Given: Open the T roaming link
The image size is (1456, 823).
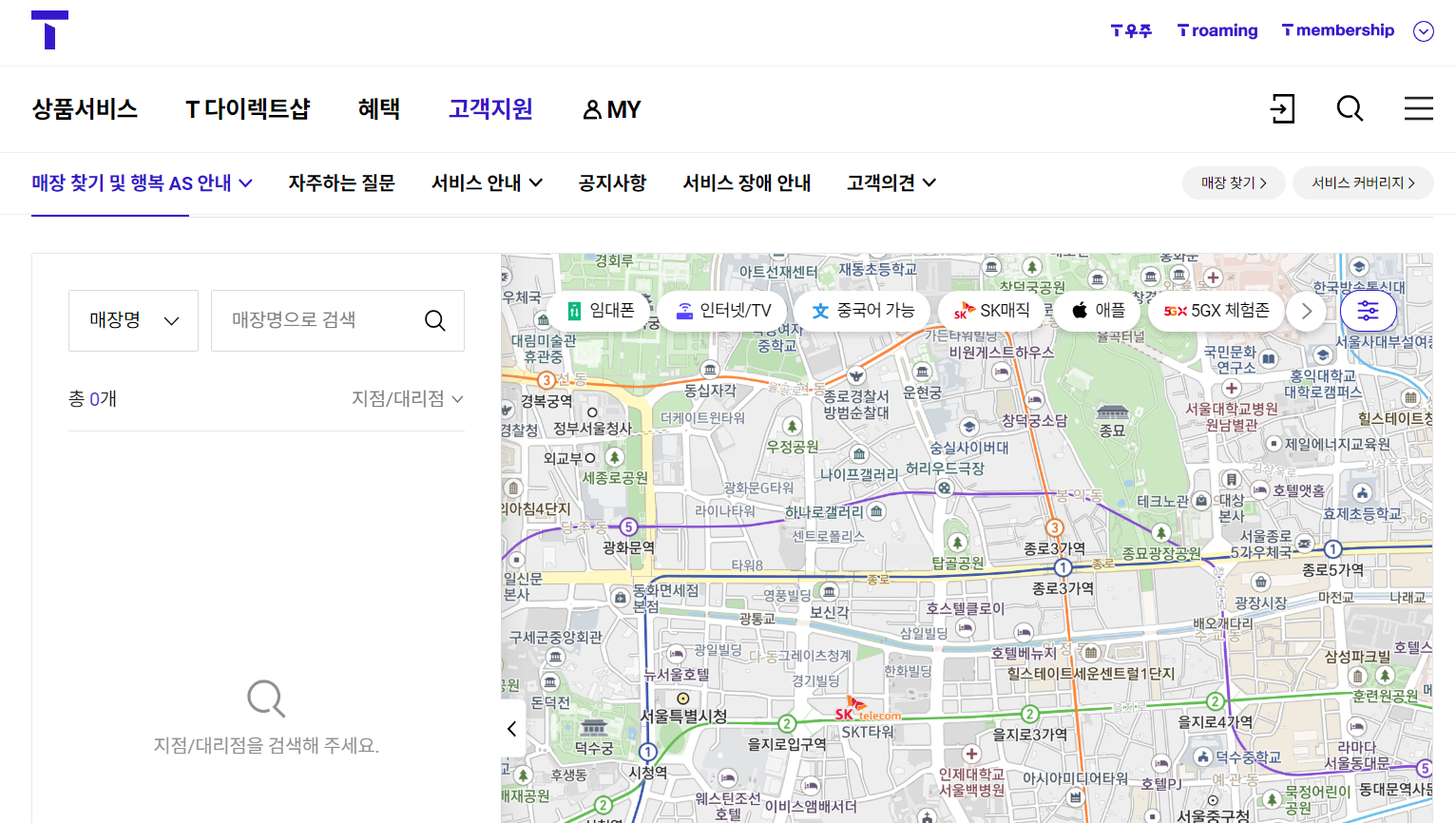Looking at the screenshot, I should click(x=1217, y=30).
